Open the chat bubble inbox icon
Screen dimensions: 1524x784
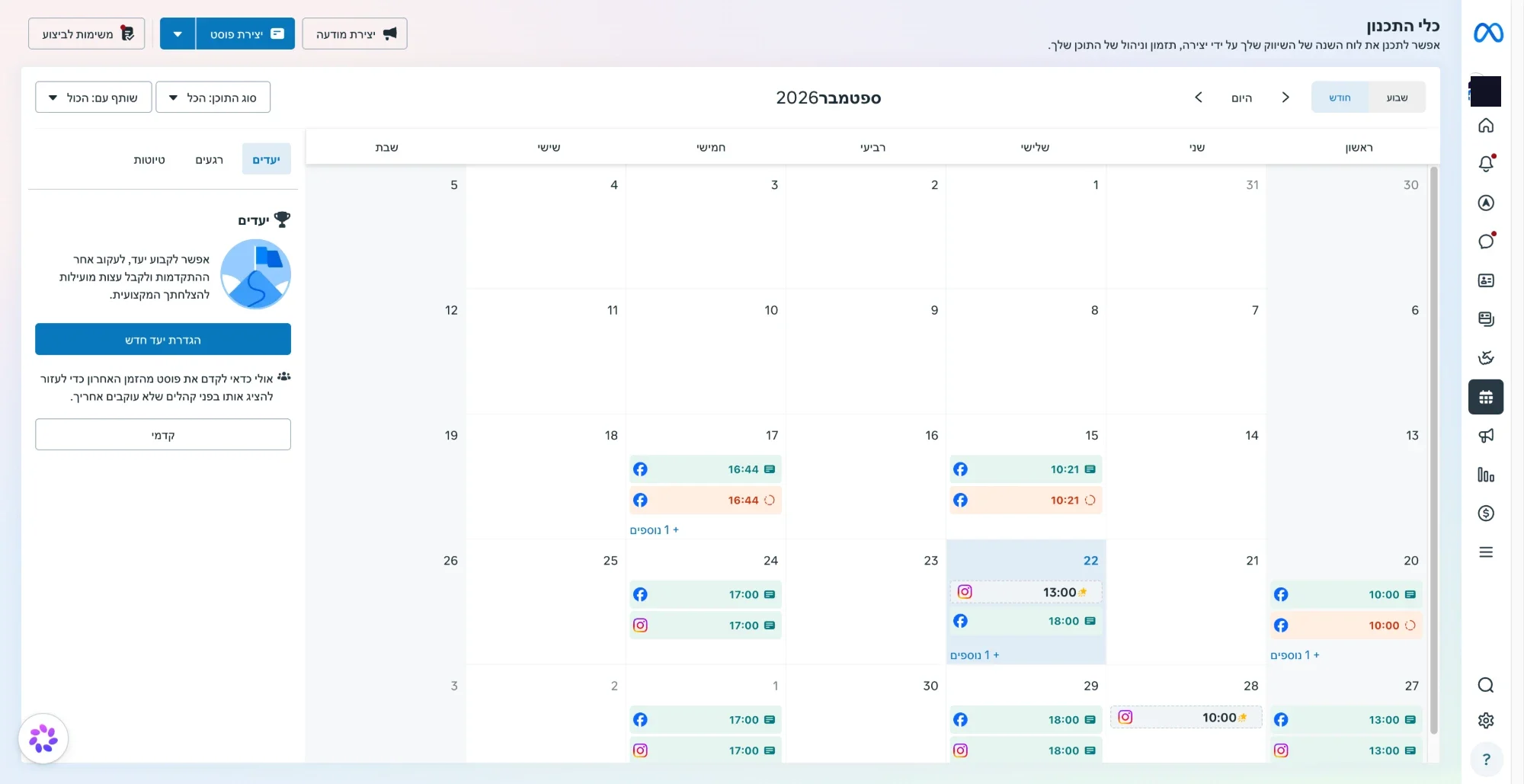click(x=1486, y=242)
